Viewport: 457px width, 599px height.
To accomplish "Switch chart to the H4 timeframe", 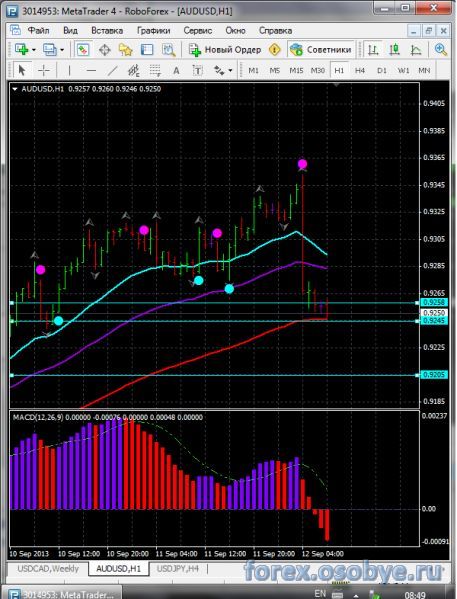I will pyautogui.click(x=360, y=70).
